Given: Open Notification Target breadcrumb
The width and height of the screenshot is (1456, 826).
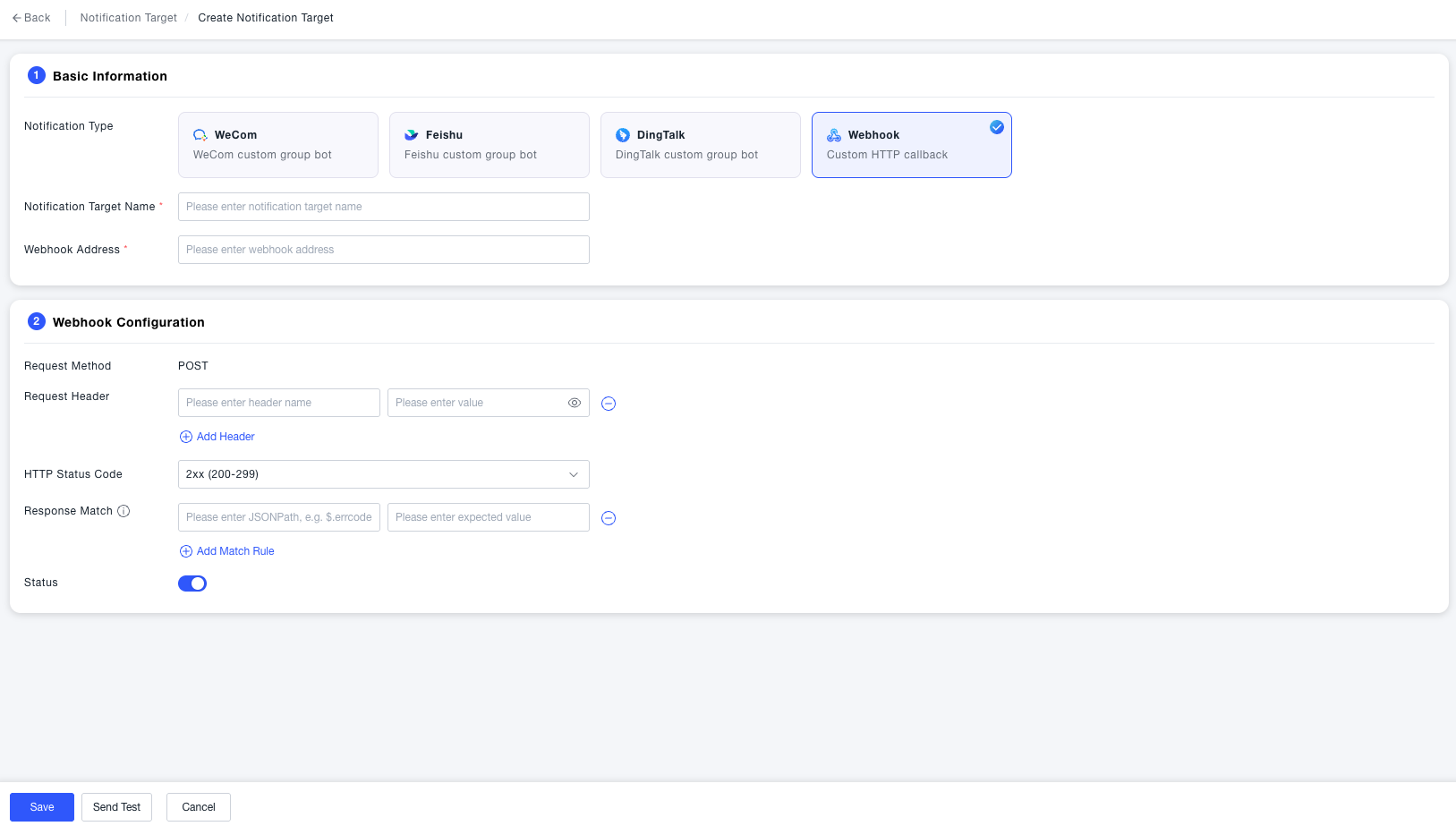Looking at the screenshot, I should [129, 18].
